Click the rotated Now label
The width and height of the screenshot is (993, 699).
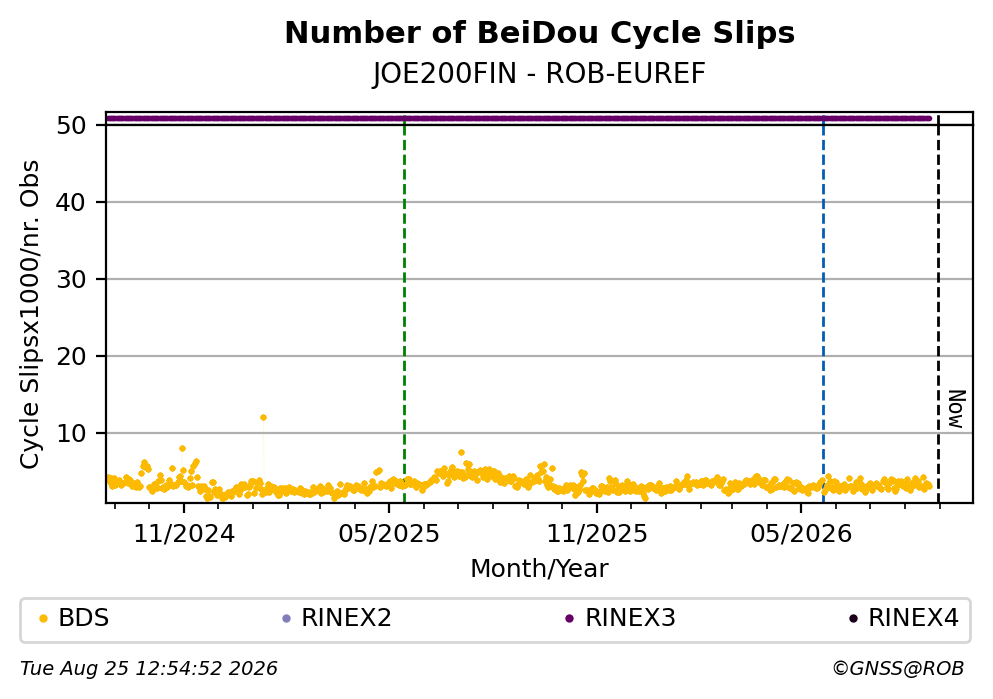(x=956, y=409)
